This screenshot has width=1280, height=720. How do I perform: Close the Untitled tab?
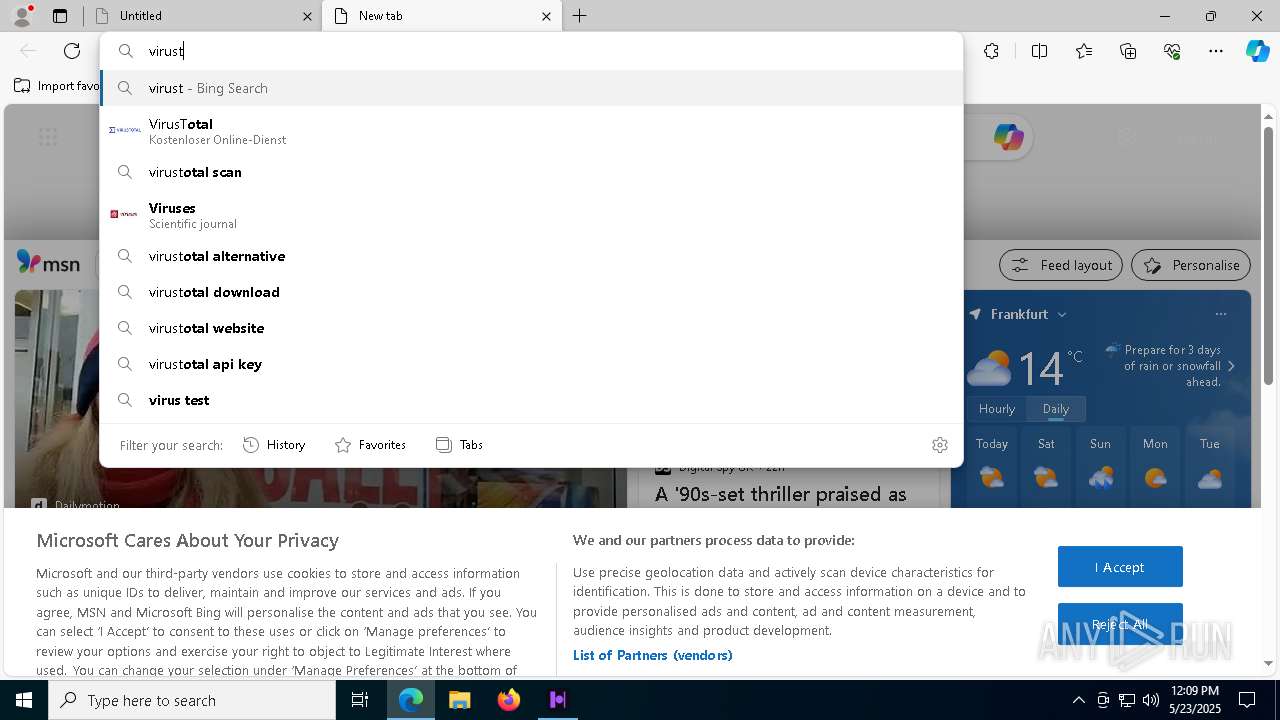[307, 16]
